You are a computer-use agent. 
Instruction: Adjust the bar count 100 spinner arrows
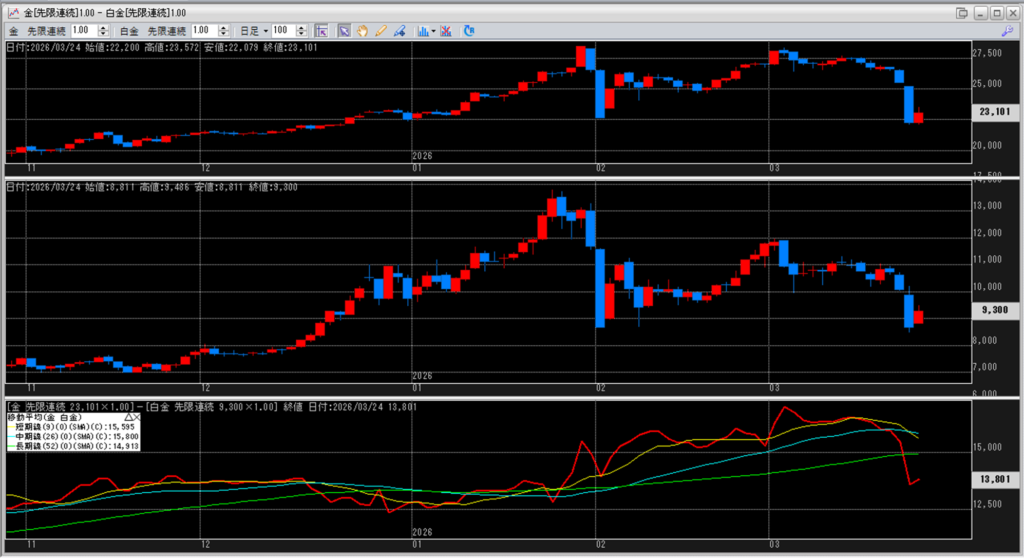pyautogui.click(x=302, y=31)
